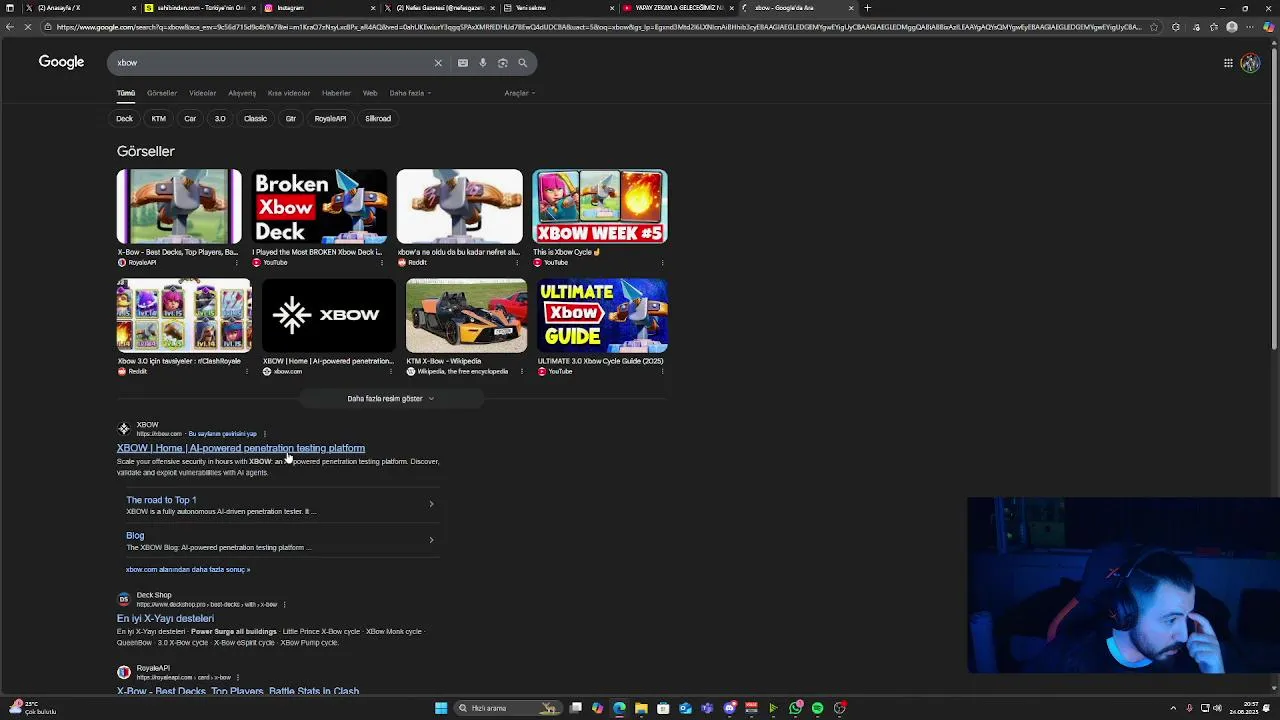Expand the Blog sitelink chevron
Image resolution: width=1280 pixels, height=720 pixels.
coord(431,540)
